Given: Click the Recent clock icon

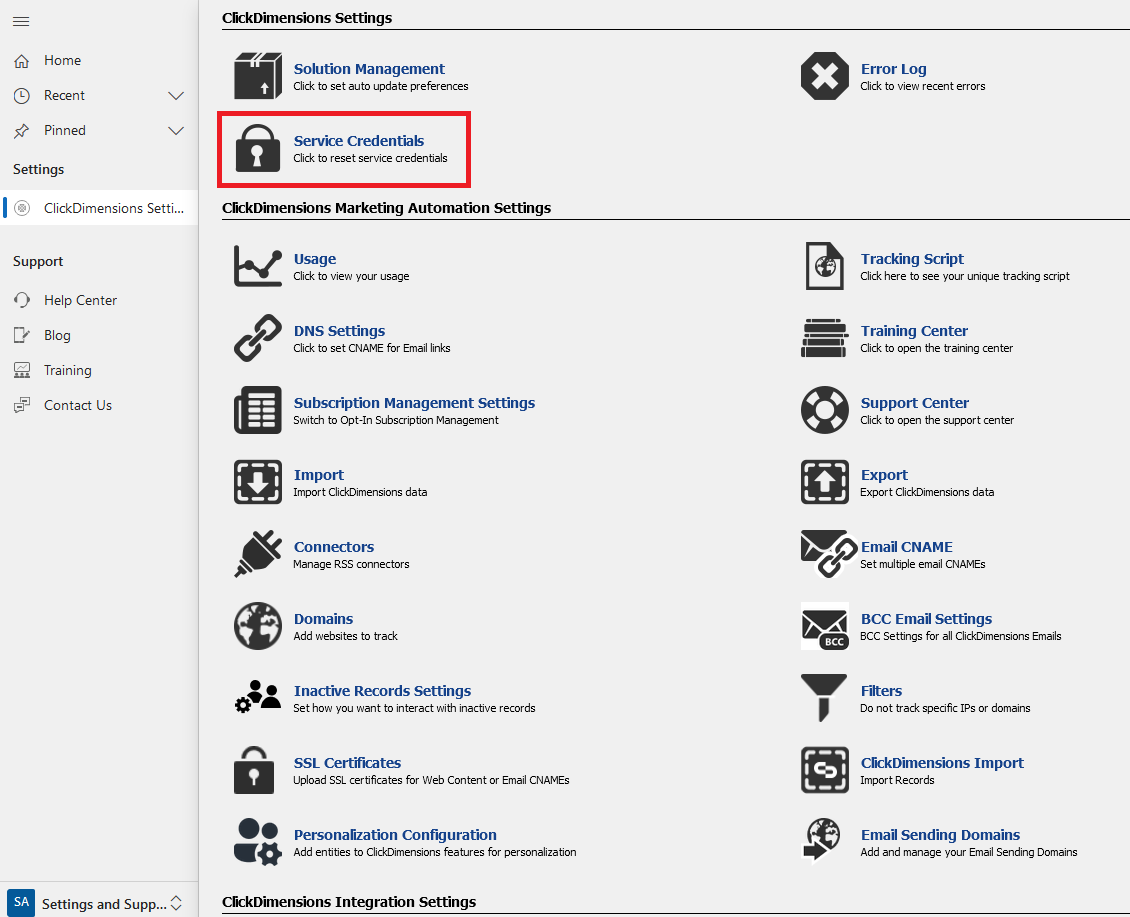Looking at the screenshot, I should (x=22, y=96).
